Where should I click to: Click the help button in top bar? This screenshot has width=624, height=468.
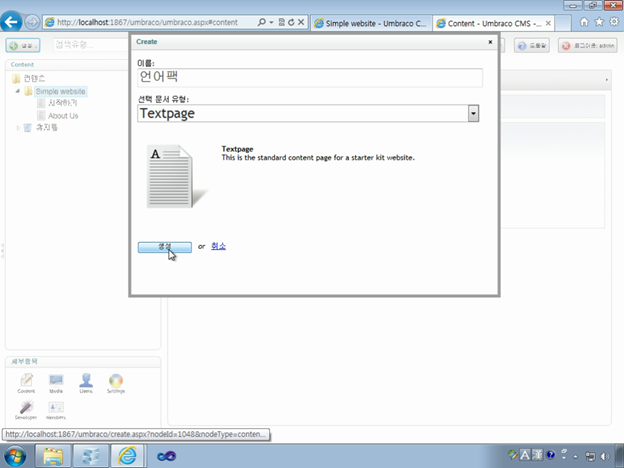click(x=532, y=46)
